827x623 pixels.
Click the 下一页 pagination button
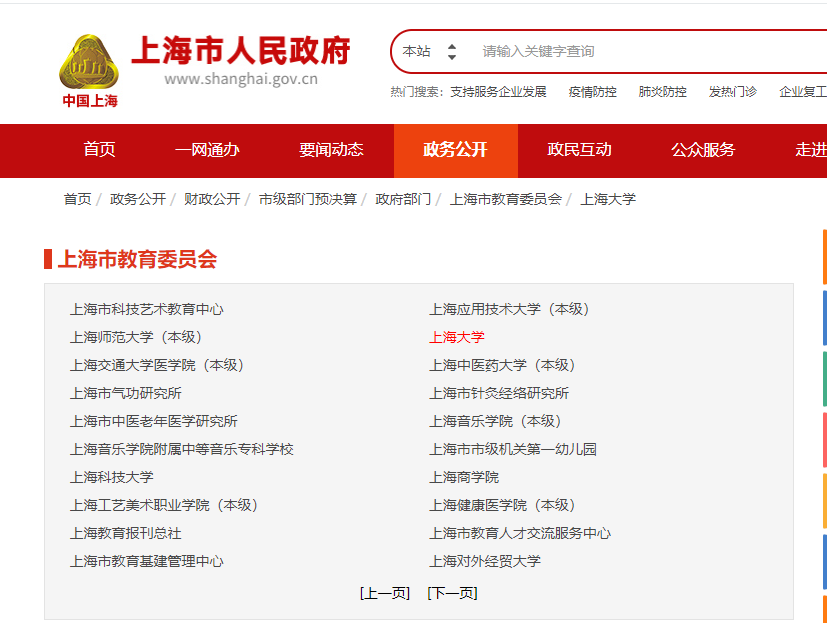click(455, 592)
